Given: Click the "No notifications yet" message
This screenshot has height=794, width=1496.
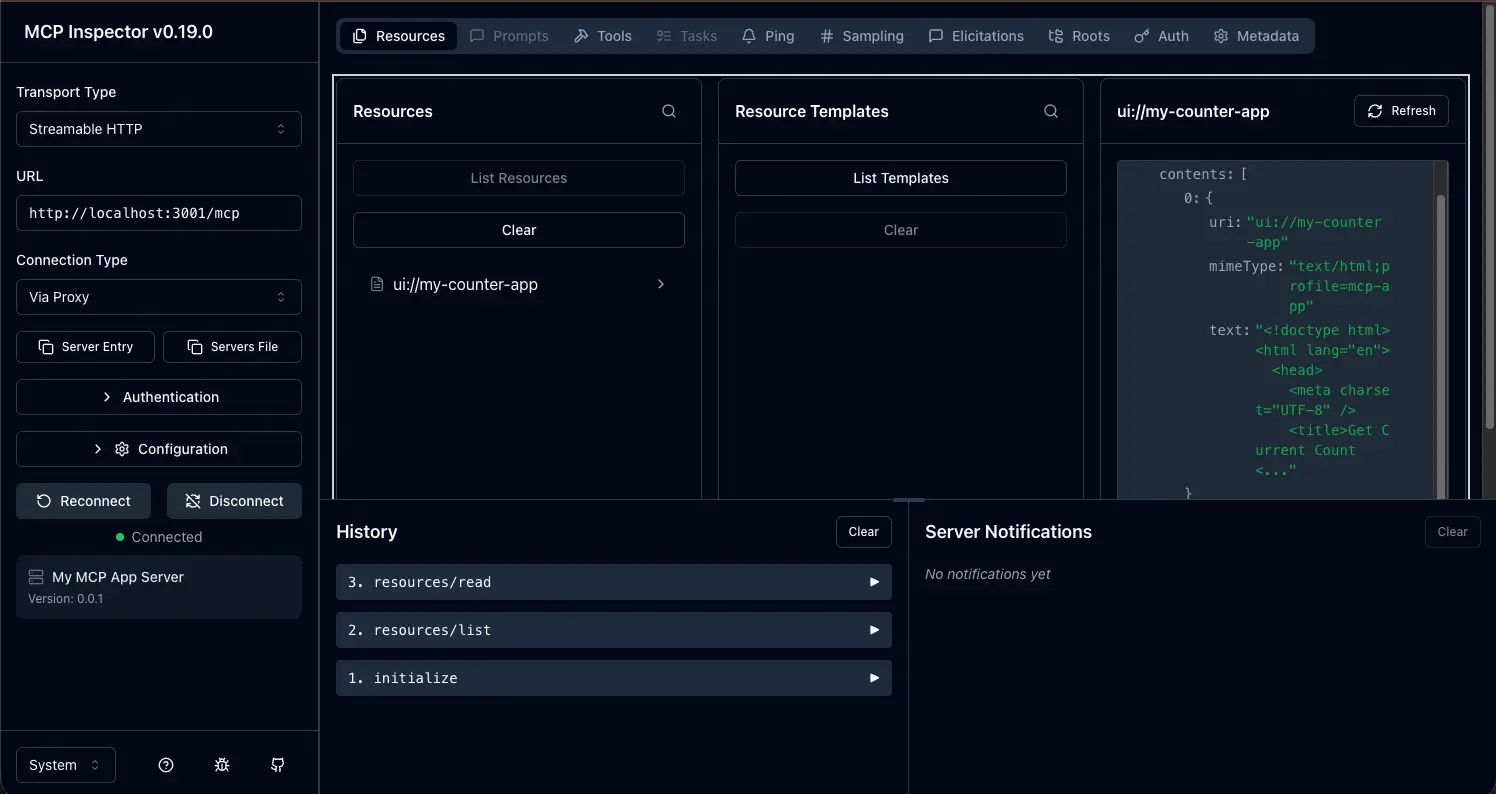Looking at the screenshot, I should click(988, 574).
